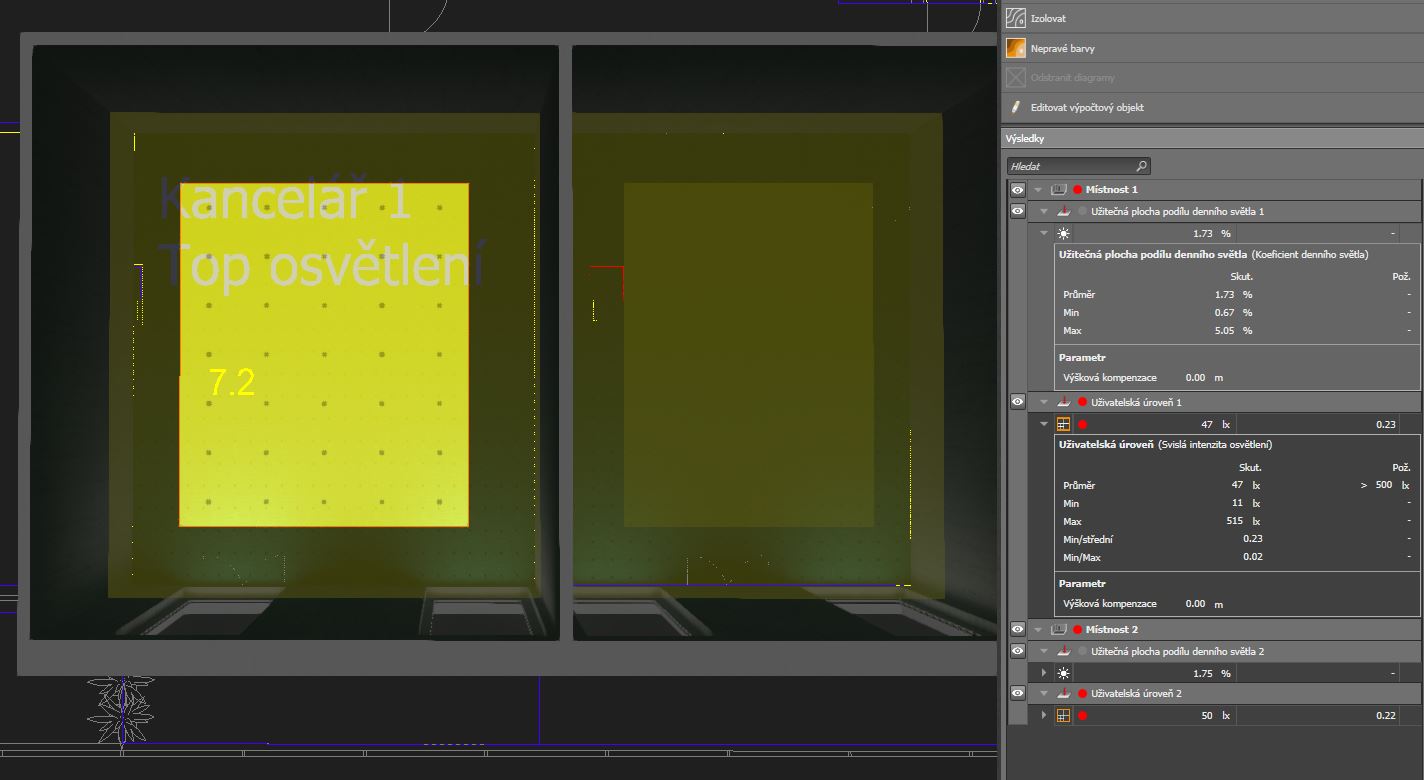Screen dimensions: 1424x780
Task: Click the disabled Odstranit diagramy button
Action: pos(1211,77)
